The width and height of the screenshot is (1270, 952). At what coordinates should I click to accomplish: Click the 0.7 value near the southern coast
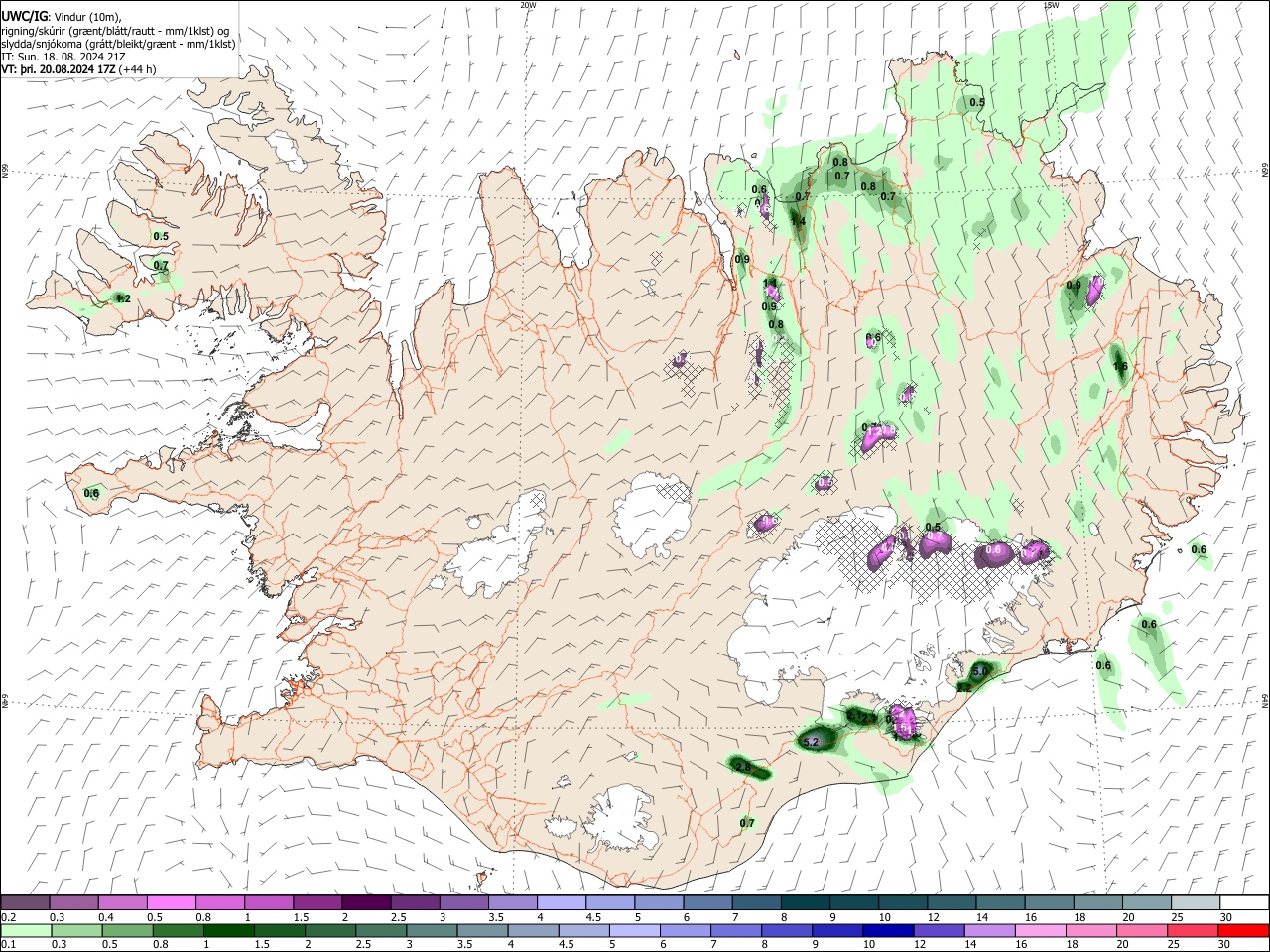pos(747,823)
